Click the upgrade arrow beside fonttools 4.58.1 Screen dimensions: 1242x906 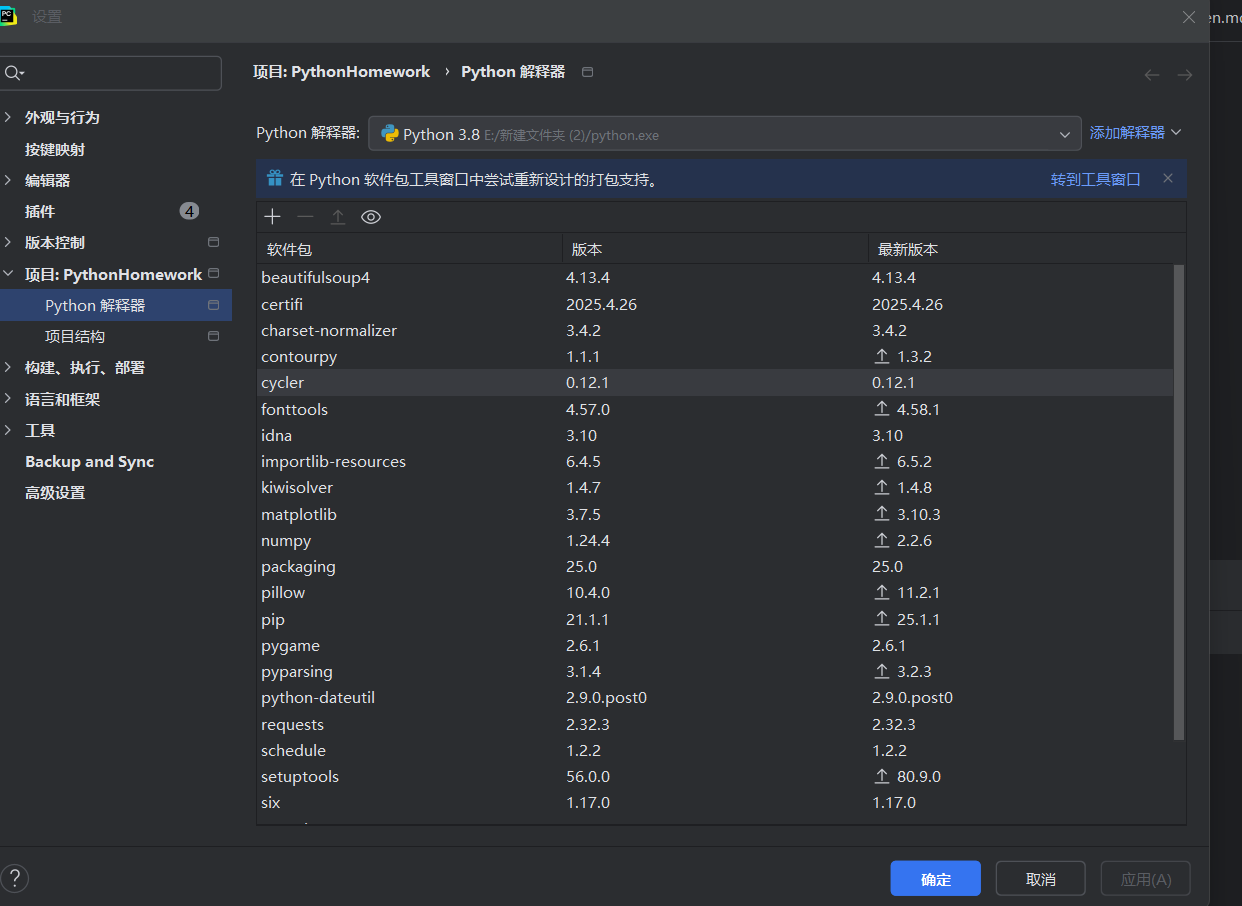point(882,409)
